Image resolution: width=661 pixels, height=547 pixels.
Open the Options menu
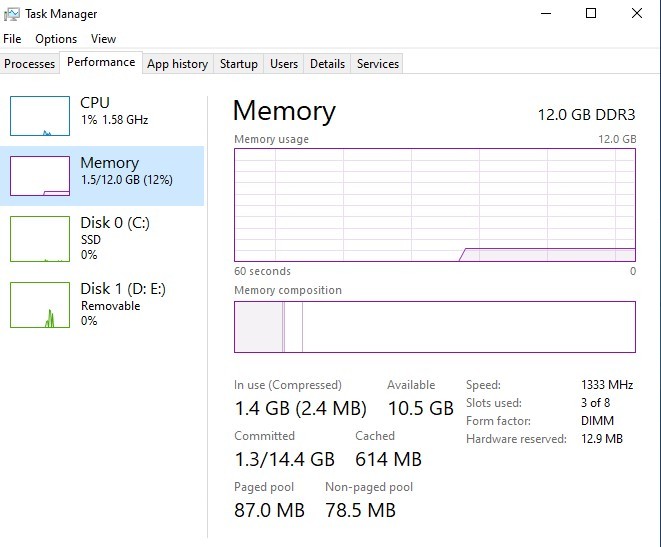coord(56,39)
